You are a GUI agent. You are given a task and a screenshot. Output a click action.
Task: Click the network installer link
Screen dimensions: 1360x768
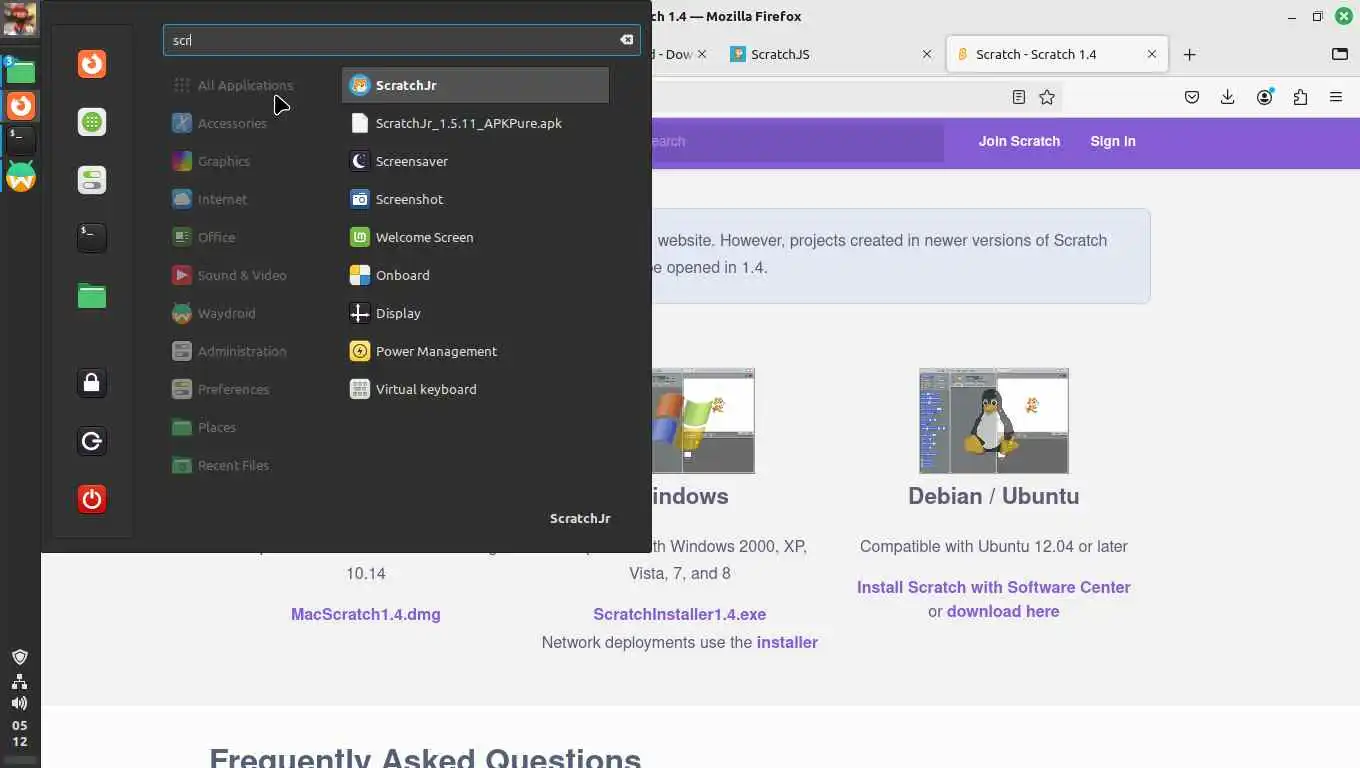click(x=787, y=642)
